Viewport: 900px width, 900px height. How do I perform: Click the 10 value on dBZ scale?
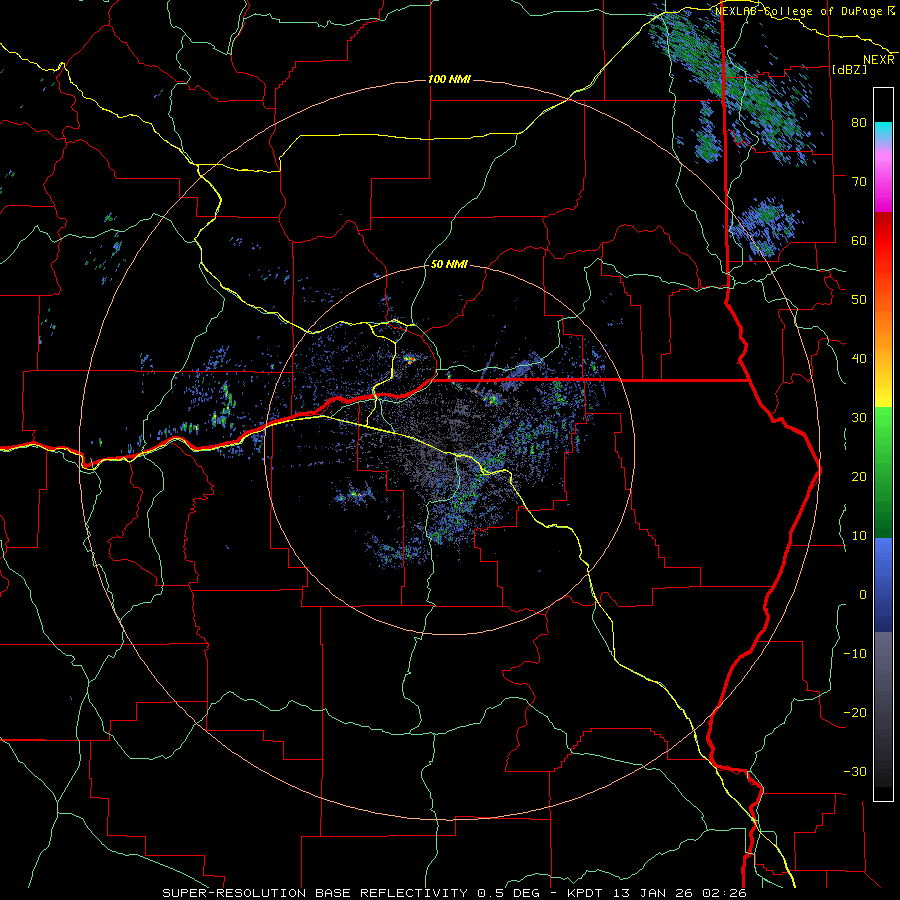click(859, 536)
